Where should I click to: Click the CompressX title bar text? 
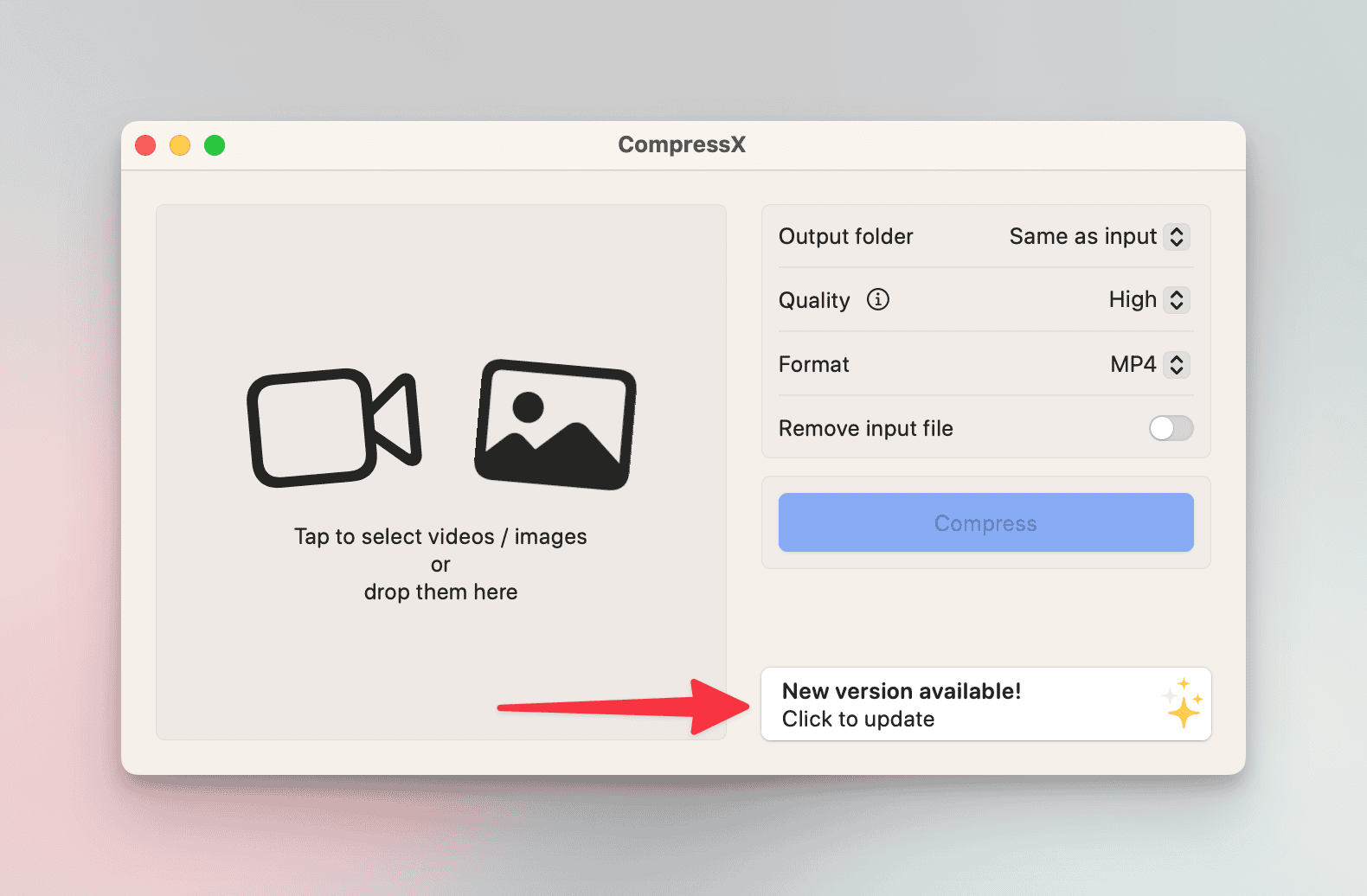(682, 144)
